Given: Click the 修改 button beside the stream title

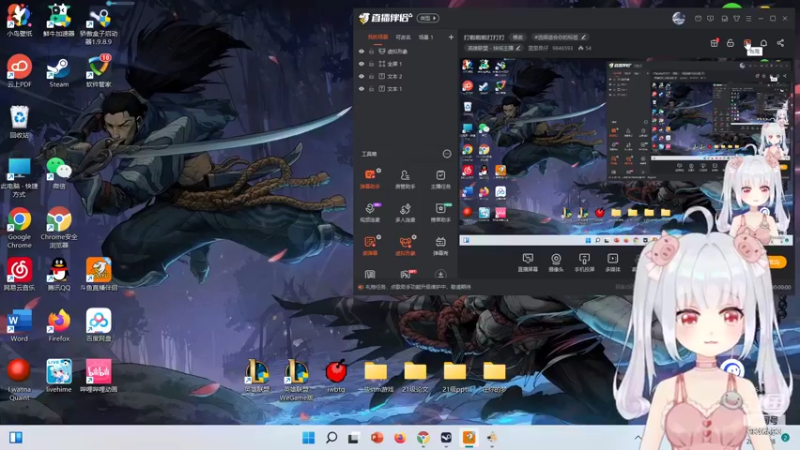Looking at the screenshot, I should click(518, 37).
